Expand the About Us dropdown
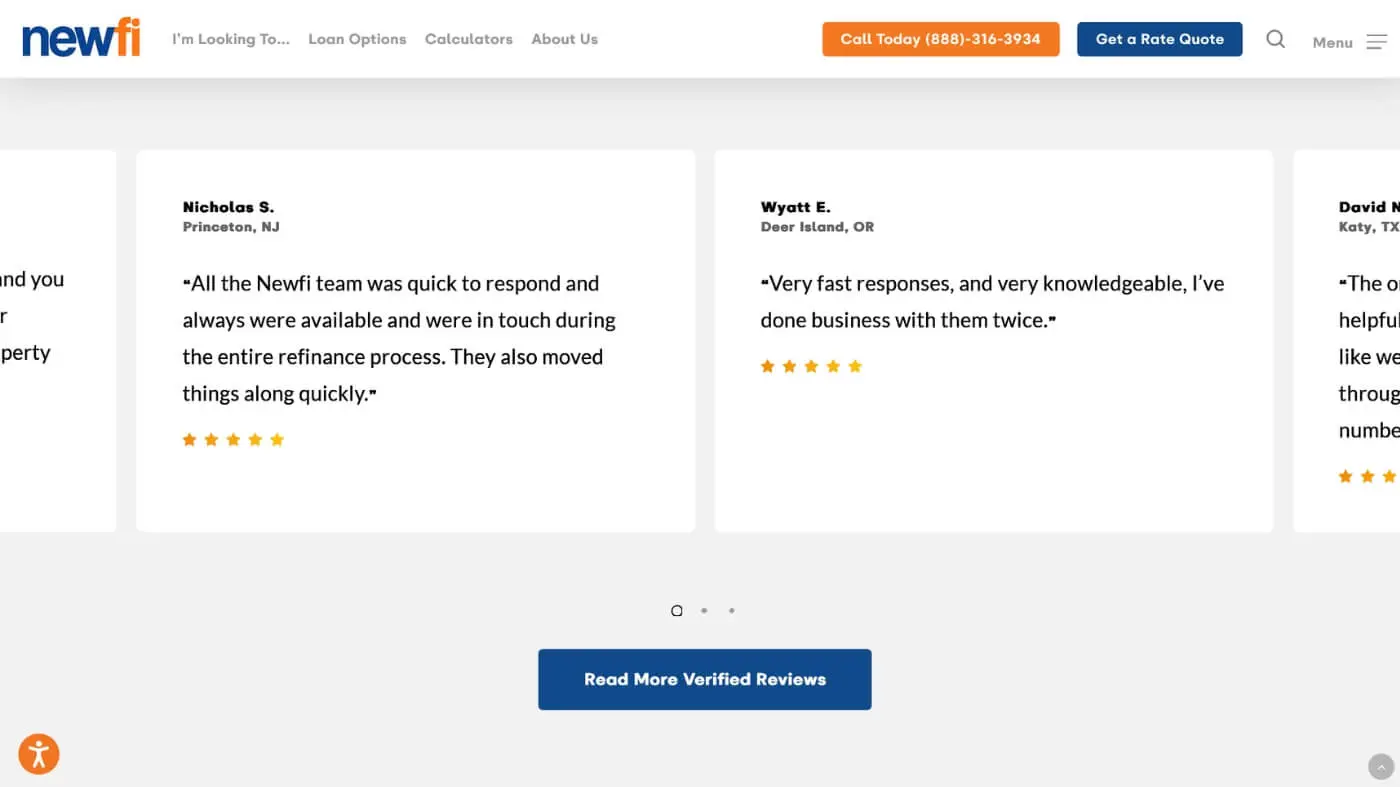The height and width of the screenshot is (787, 1400). [x=564, y=39]
